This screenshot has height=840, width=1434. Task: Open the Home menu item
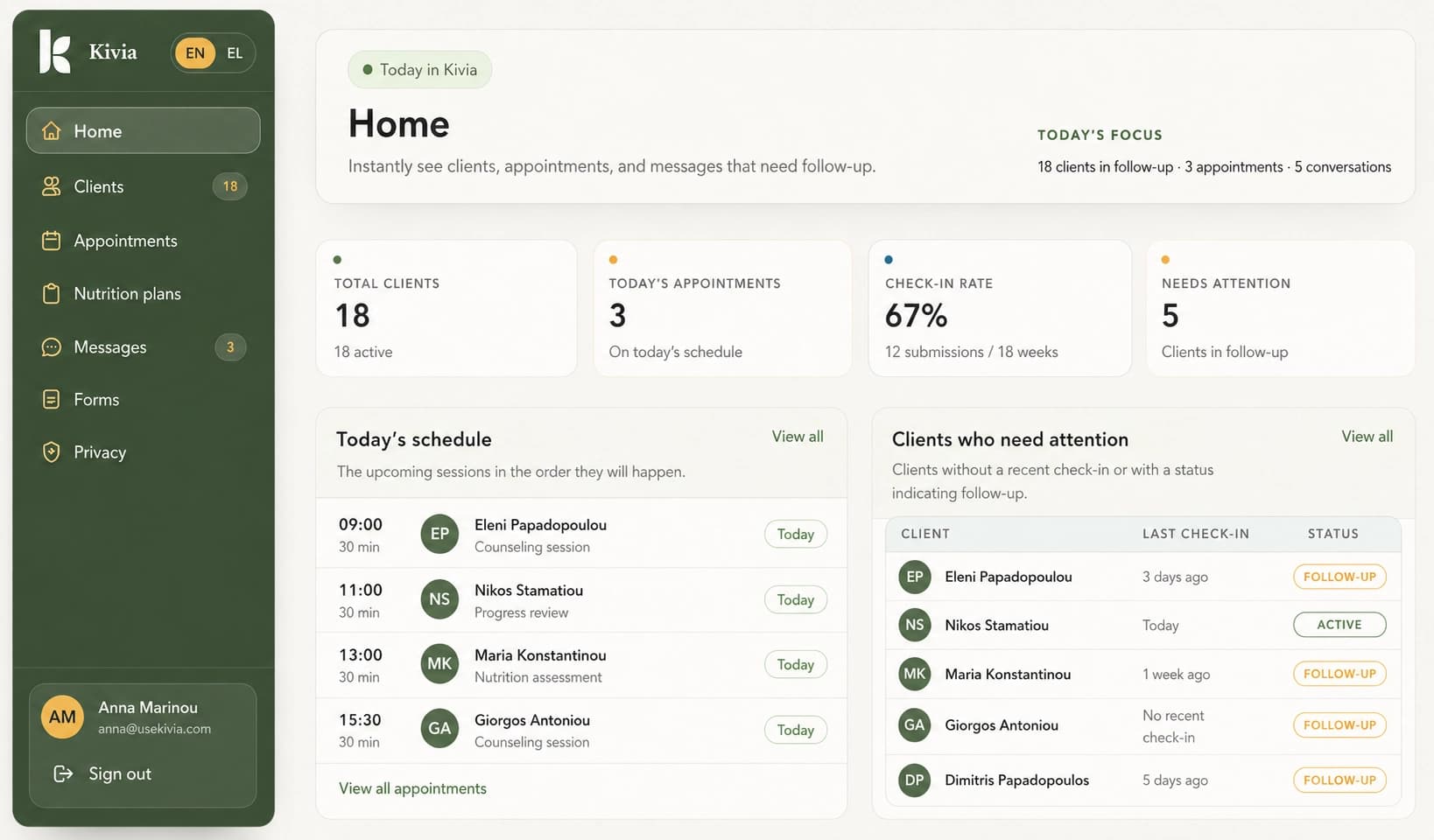144,131
